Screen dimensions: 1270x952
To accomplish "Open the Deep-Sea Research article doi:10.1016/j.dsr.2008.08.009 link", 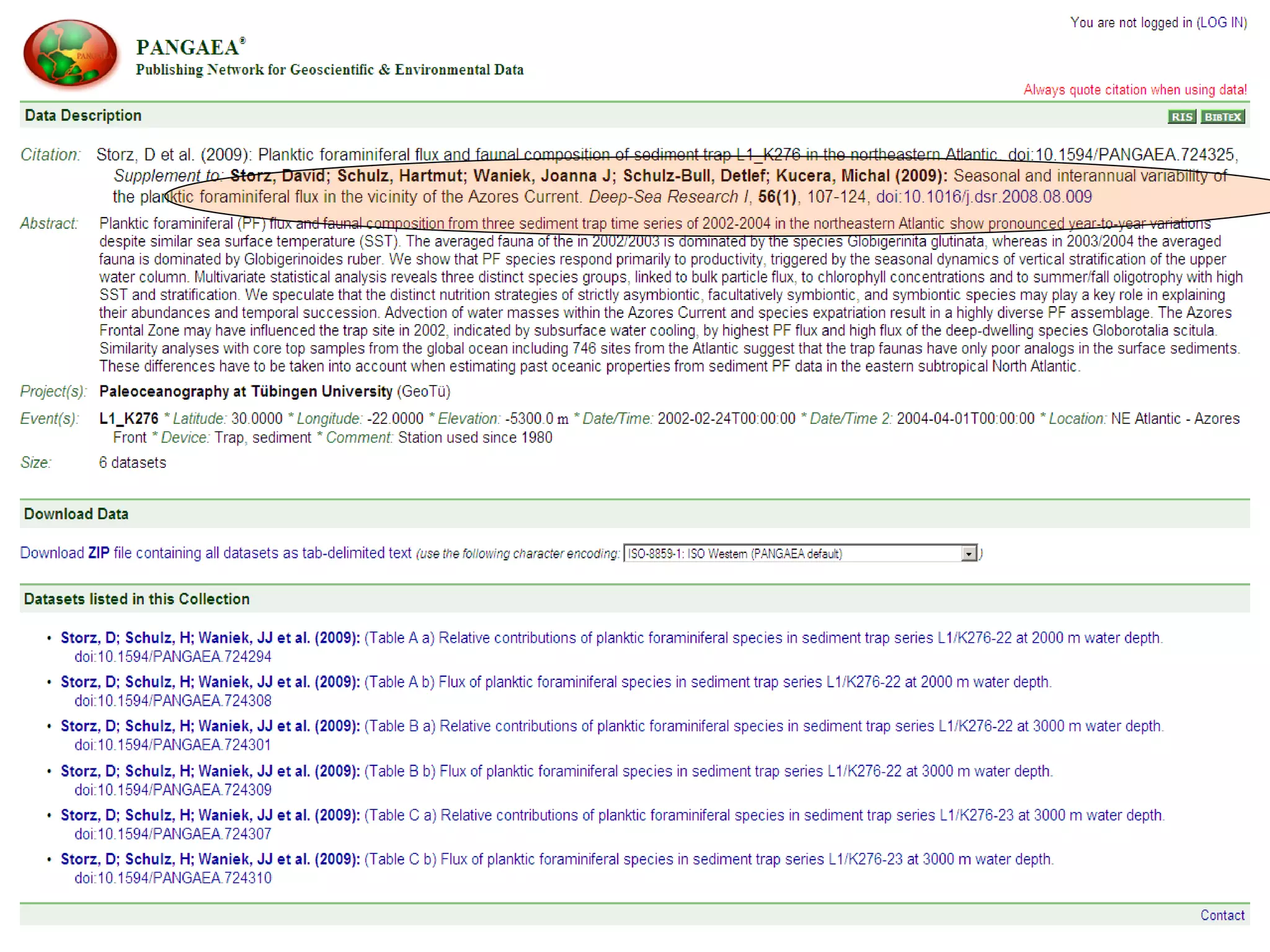I will (x=984, y=197).
